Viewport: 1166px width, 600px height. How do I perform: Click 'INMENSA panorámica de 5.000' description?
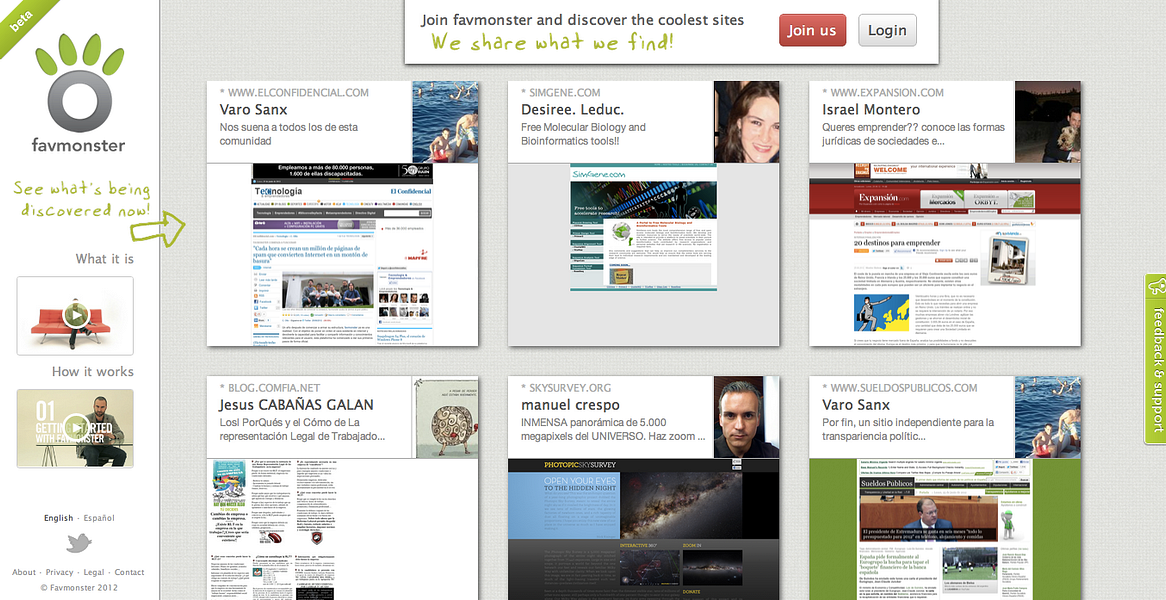pyautogui.click(x=613, y=429)
